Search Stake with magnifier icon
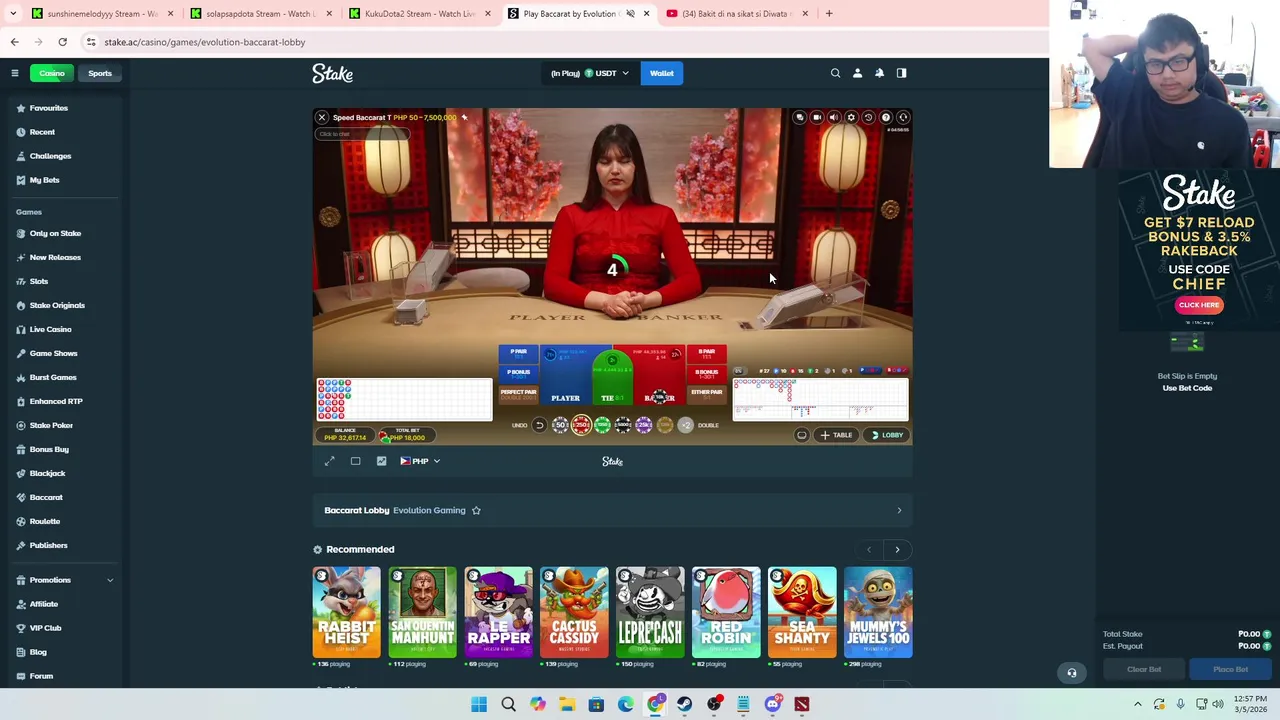Image resolution: width=1280 pixels, height=720 pixels. [x=836, y=73]
